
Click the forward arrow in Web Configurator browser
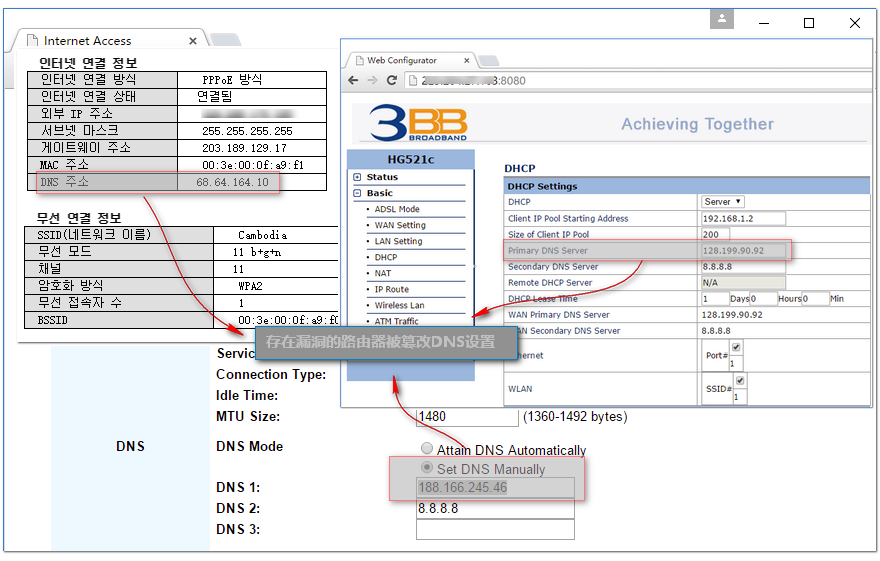372,80
